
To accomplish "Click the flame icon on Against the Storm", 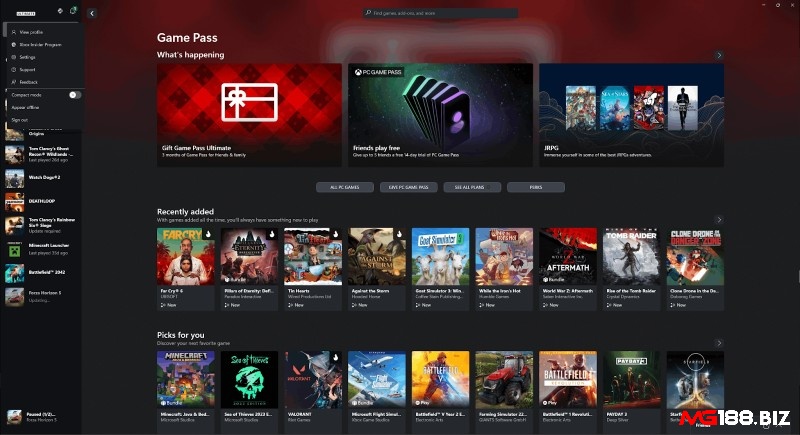I will (399, 234).
